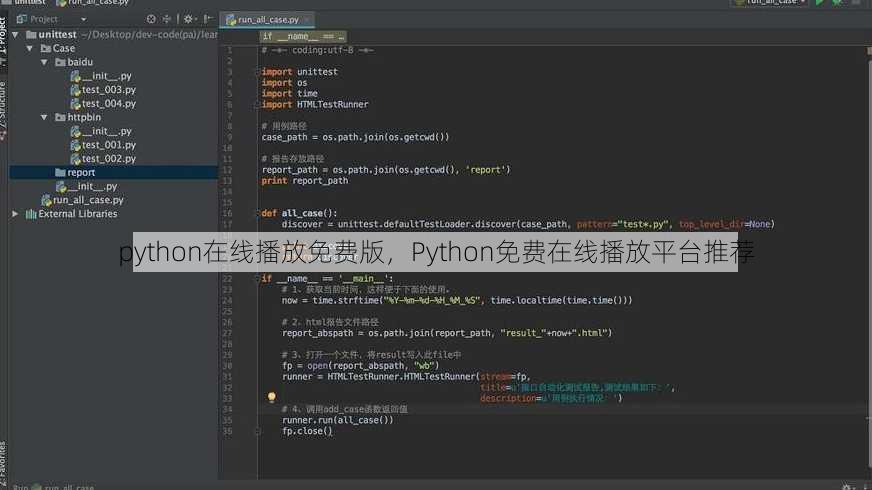Collapse the unittest root folder
Image resolution: width=872 pixels, height=490 pixels.
point(16,34)
